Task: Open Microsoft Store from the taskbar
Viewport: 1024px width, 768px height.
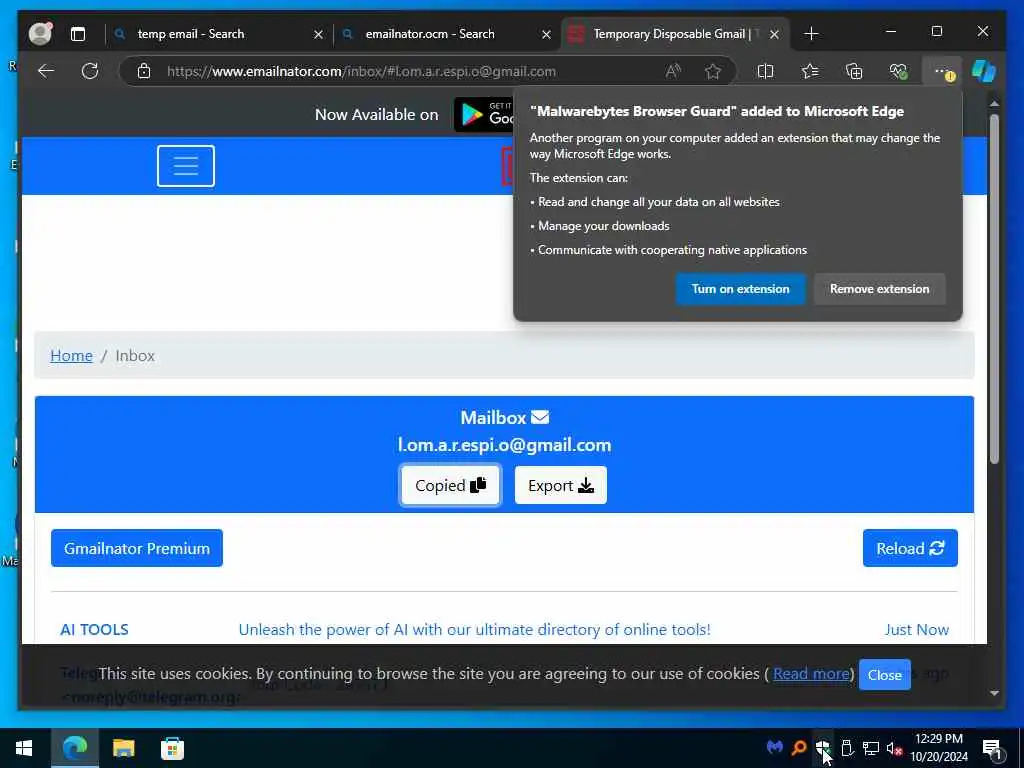Action: pos(172,748)
